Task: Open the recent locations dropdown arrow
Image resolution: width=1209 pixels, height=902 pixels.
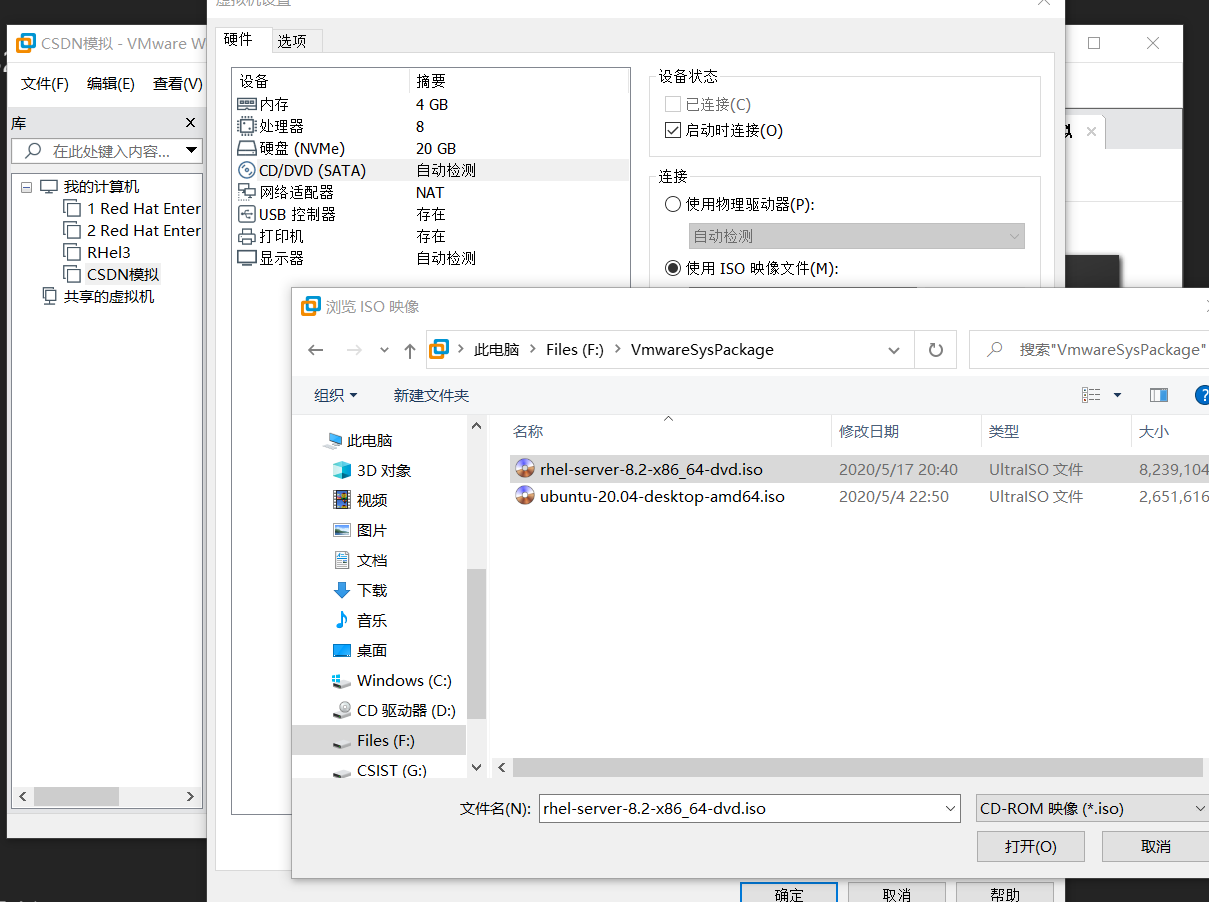Action: [384, 350]
